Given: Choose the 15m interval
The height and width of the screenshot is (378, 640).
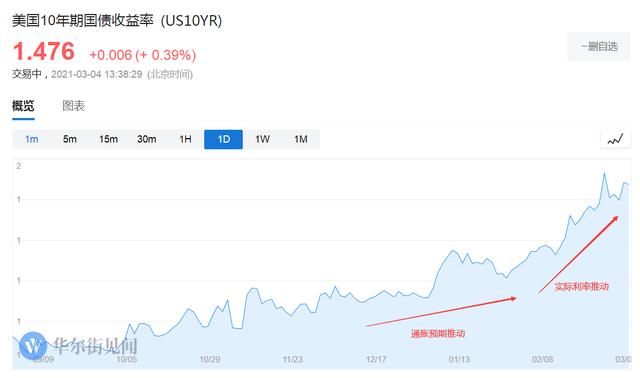Looking at the screenshot, I should (x=108, y=139).
